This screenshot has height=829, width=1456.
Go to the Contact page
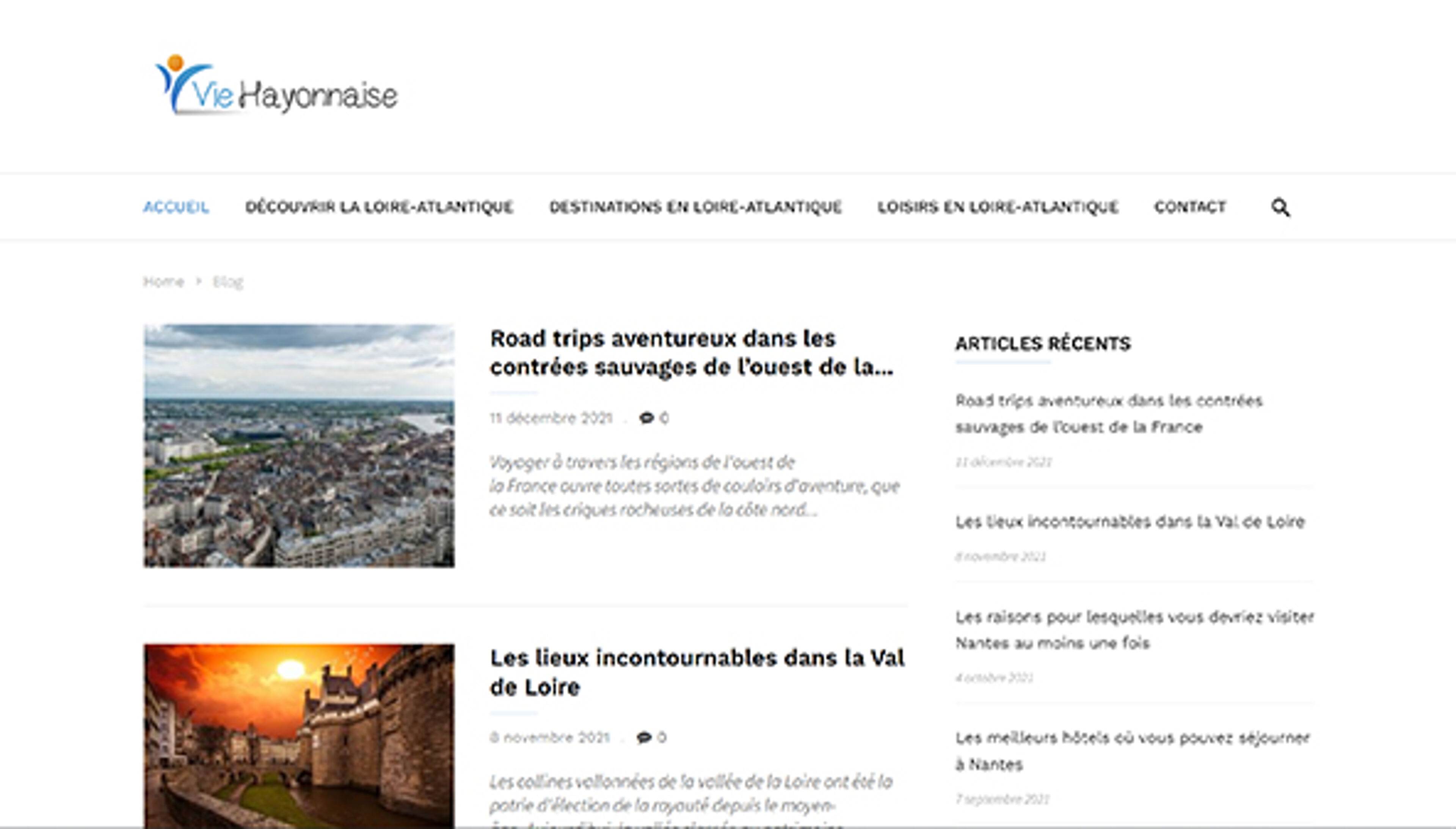coord(1189,207)
